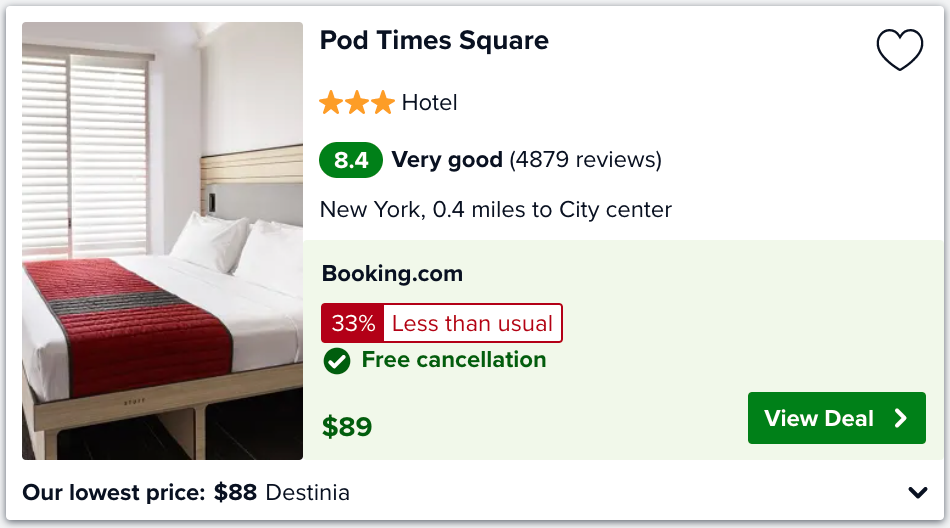Click the green free cancellation checkmark icon
This screenshot has height=528, width=950.
[x=337, y=361]
